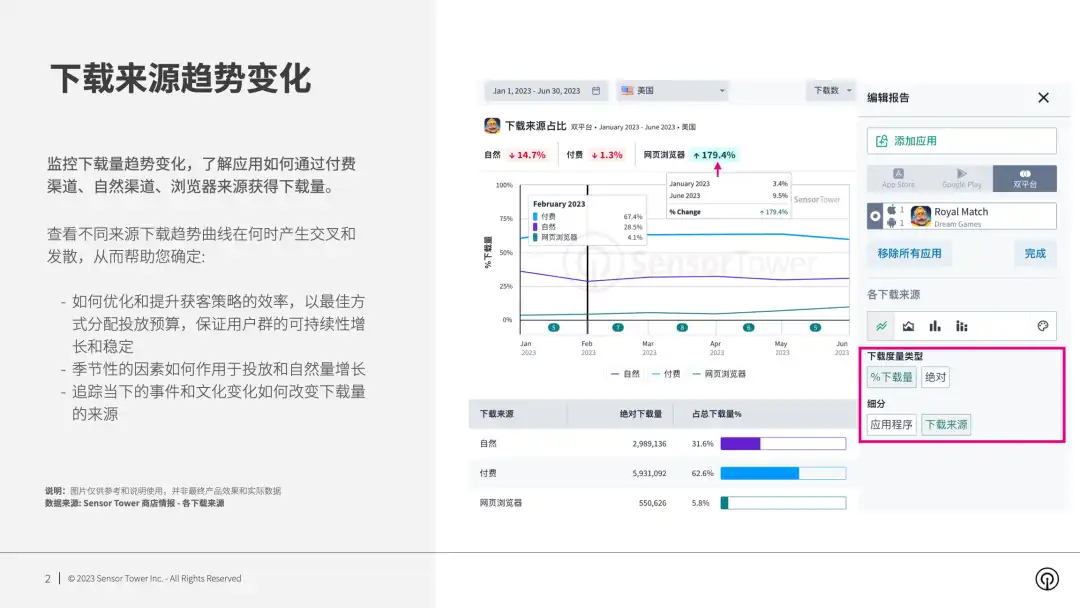Click the 自然 row label in table
Viewport: 1080px width, 608px height.
click(488, 444)
